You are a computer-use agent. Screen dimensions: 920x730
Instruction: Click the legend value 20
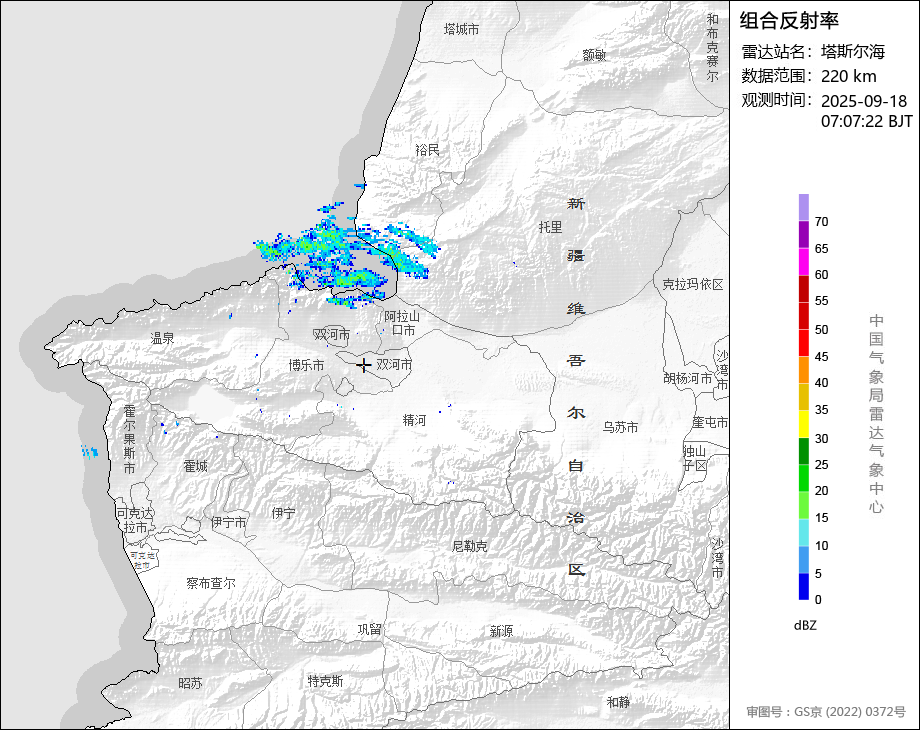[821, 491]
